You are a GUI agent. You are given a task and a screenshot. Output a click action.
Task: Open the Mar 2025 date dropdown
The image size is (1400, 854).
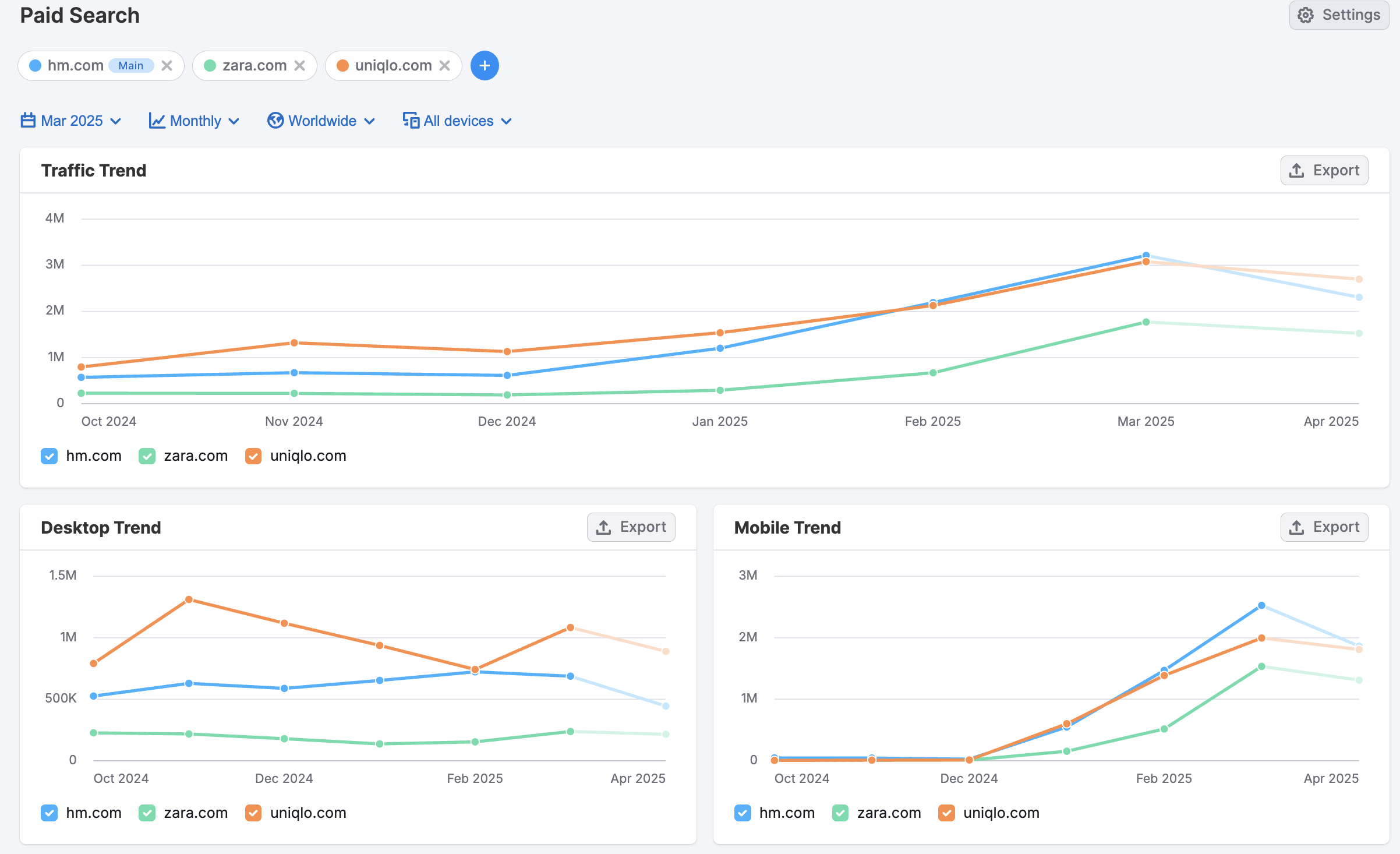(x=72, y=121)
